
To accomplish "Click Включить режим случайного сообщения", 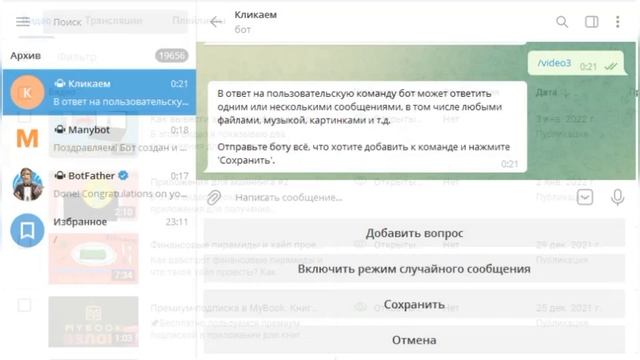I will (x=414, y=269).
